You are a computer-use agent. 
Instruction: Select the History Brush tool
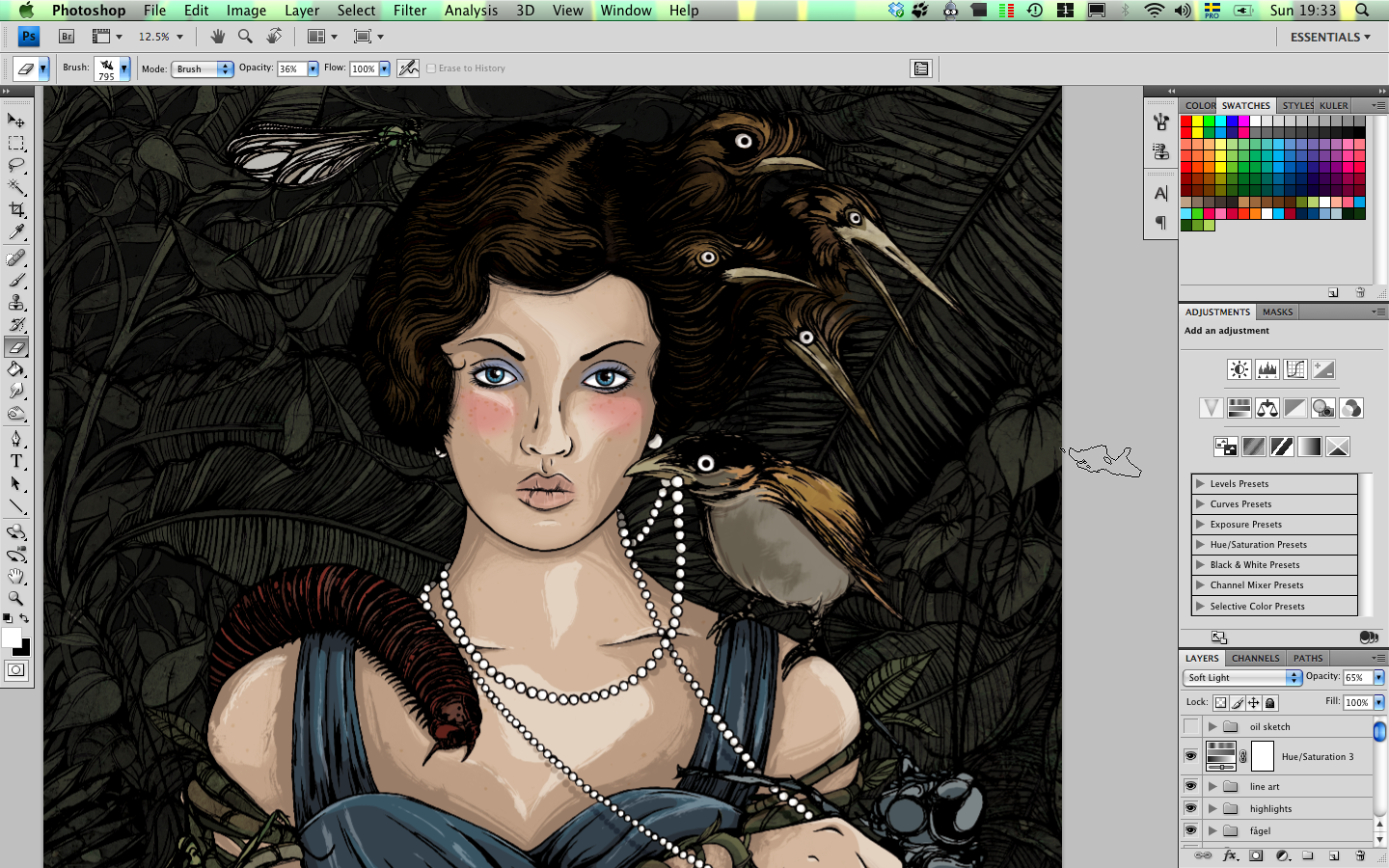(16, 325)
